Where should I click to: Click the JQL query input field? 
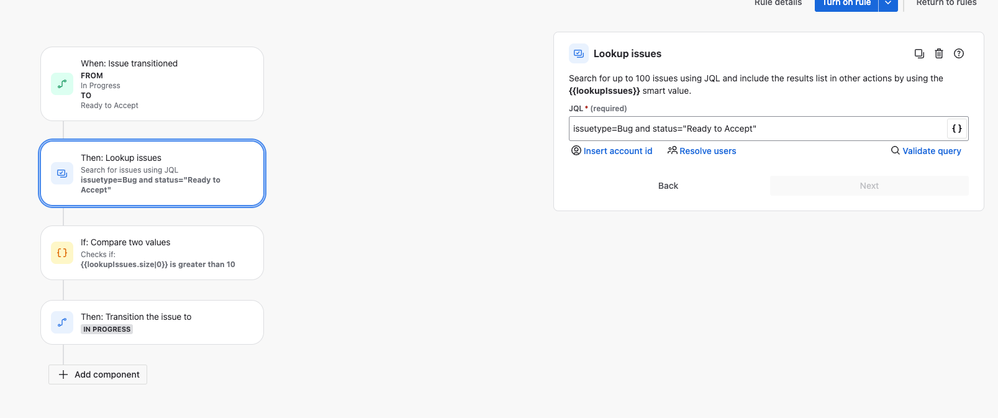(756, 129)
